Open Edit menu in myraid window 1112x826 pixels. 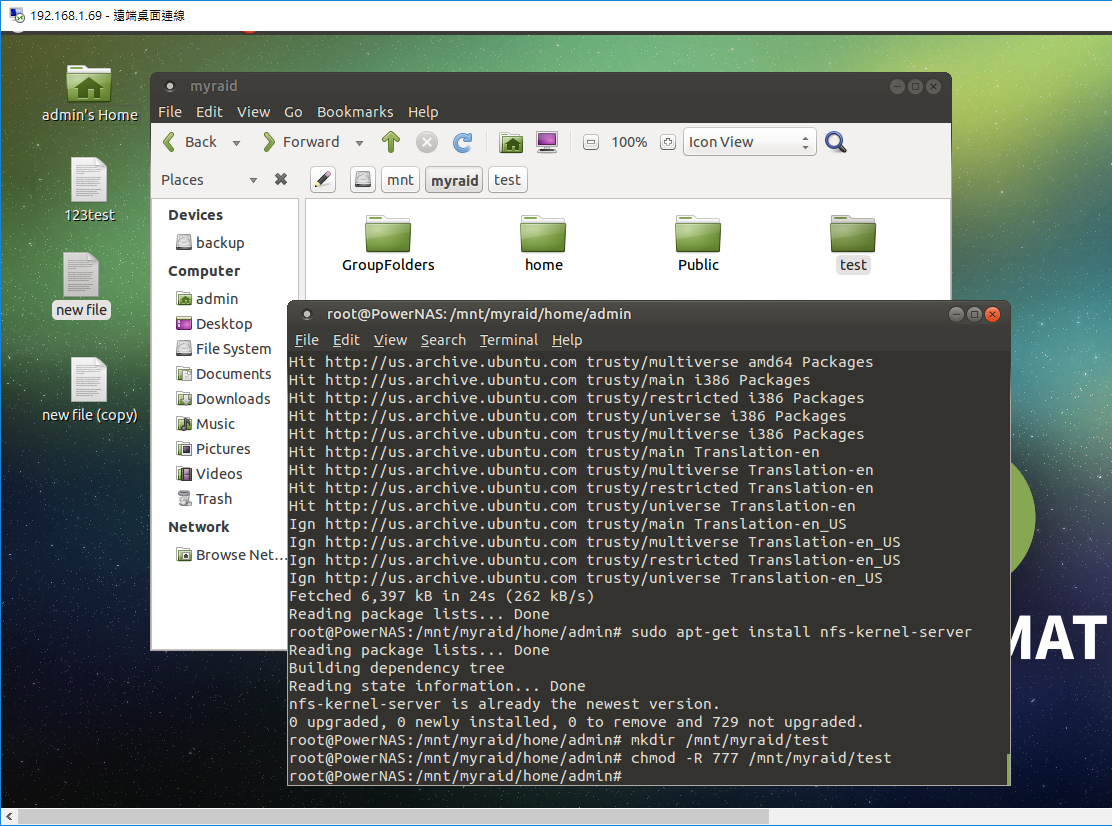(x=209, y=112)
